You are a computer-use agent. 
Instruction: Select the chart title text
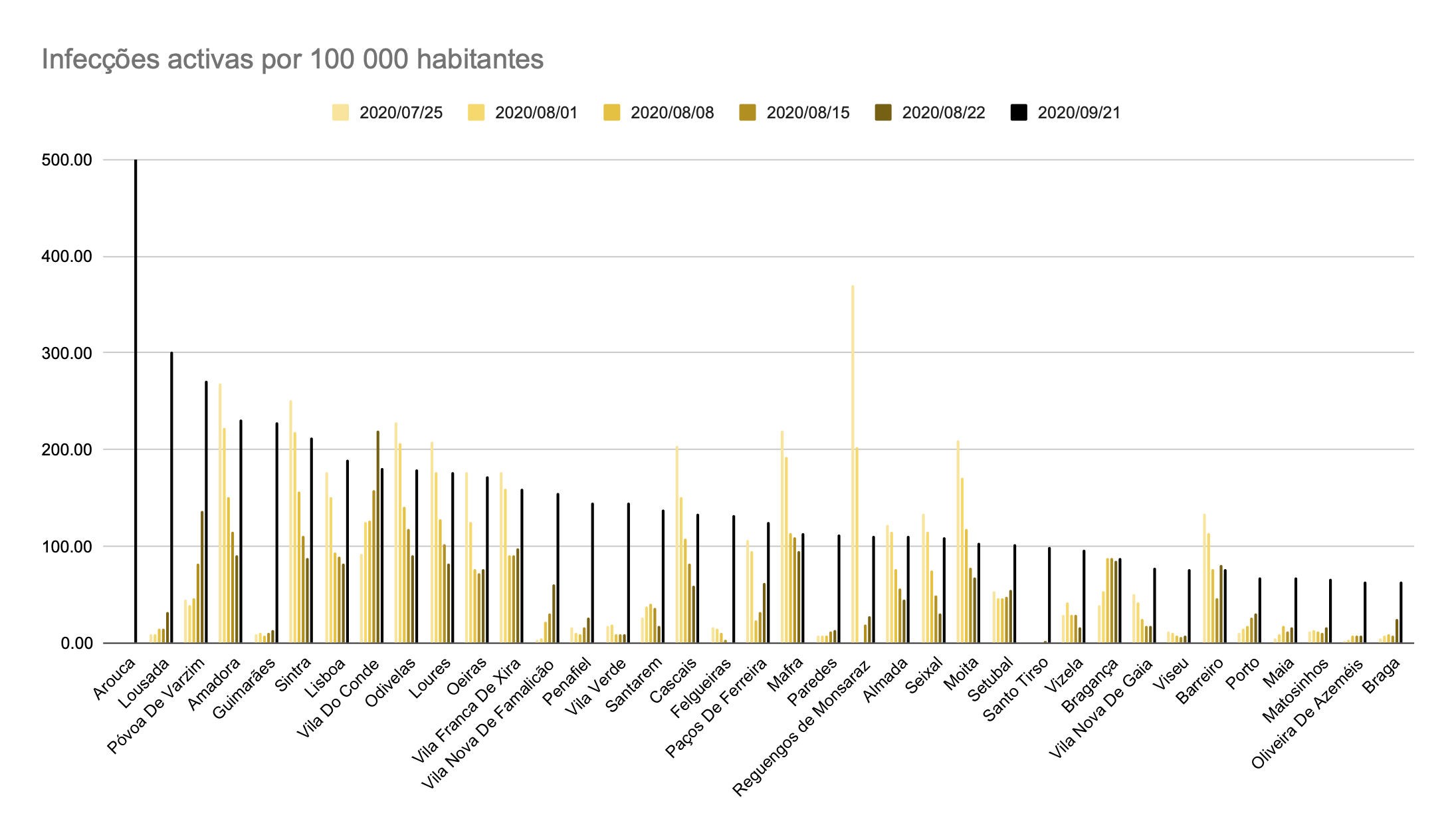pos(292,59)
